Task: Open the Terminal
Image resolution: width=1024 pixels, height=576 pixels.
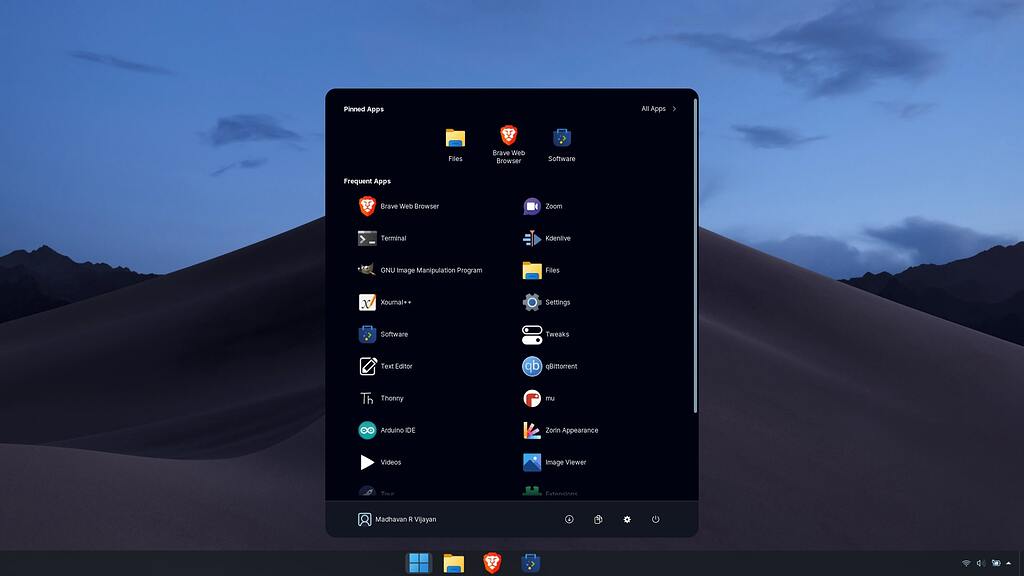Action: tap(393, 238)
